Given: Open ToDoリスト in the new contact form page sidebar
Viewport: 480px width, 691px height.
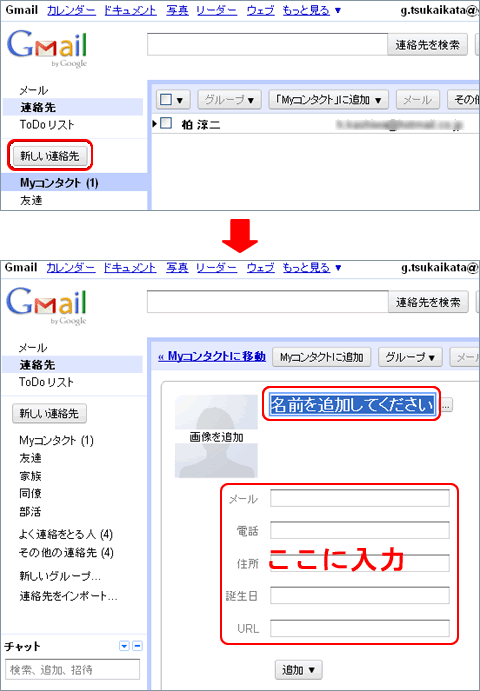Looking at the screenshot, I should (46, 382).
